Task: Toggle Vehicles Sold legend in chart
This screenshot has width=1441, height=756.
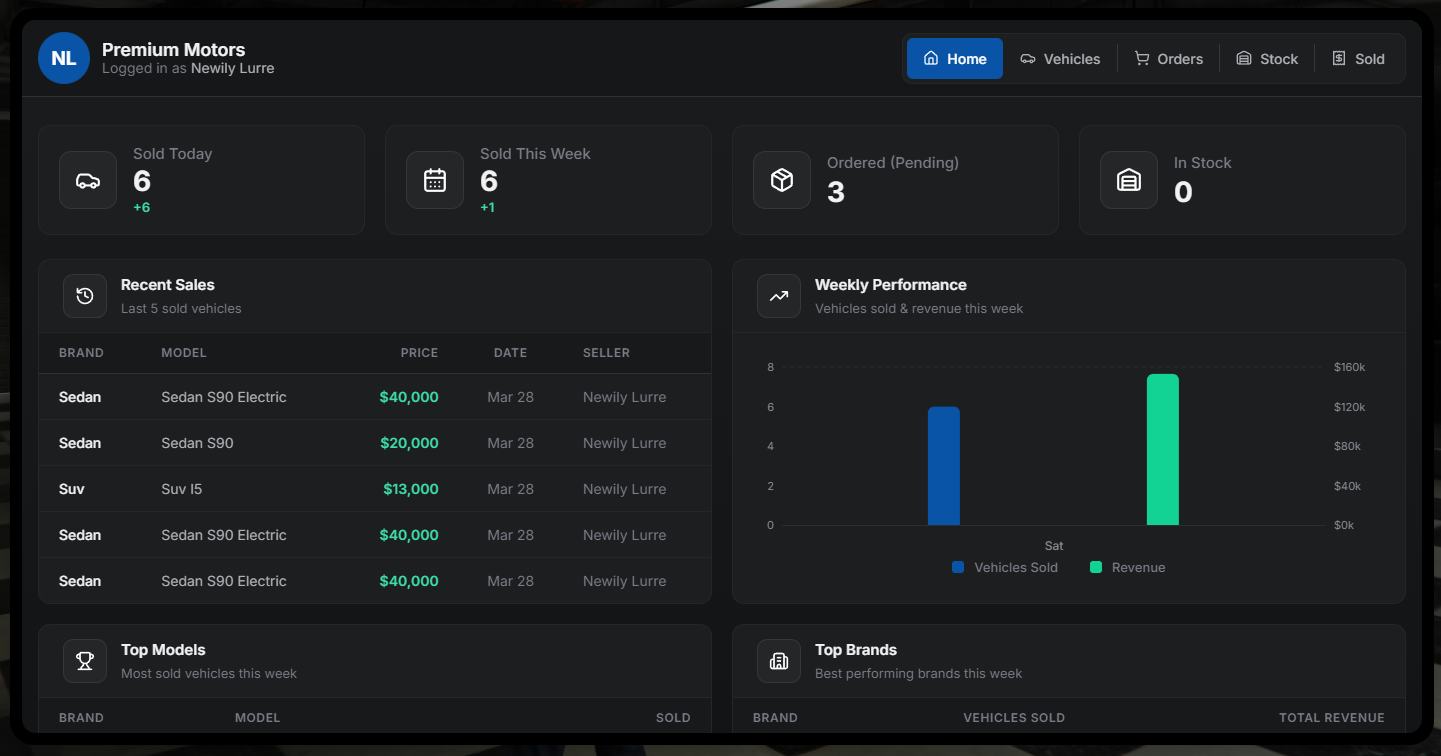Action: tap(1005, 567)
